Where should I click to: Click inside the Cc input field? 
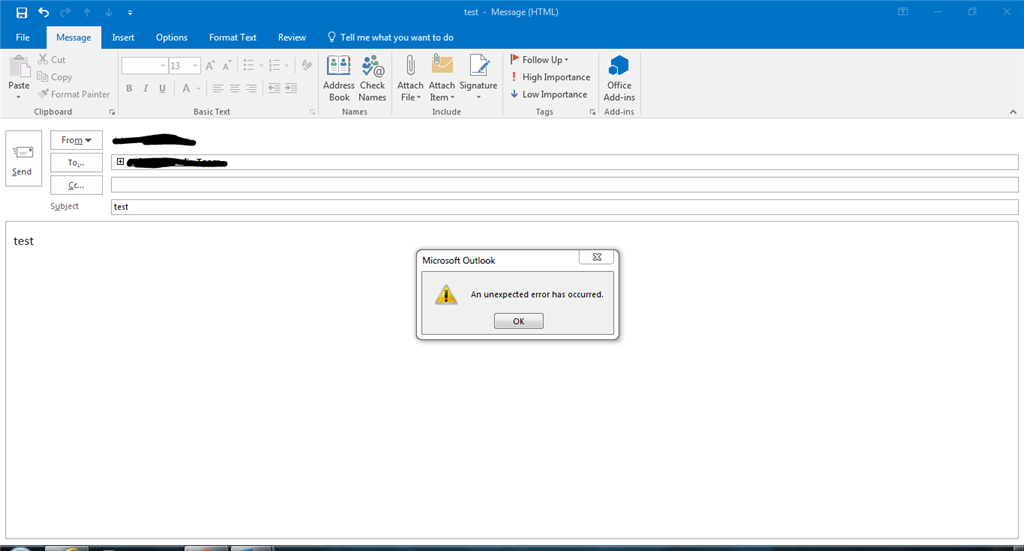[x=564, y=185]
